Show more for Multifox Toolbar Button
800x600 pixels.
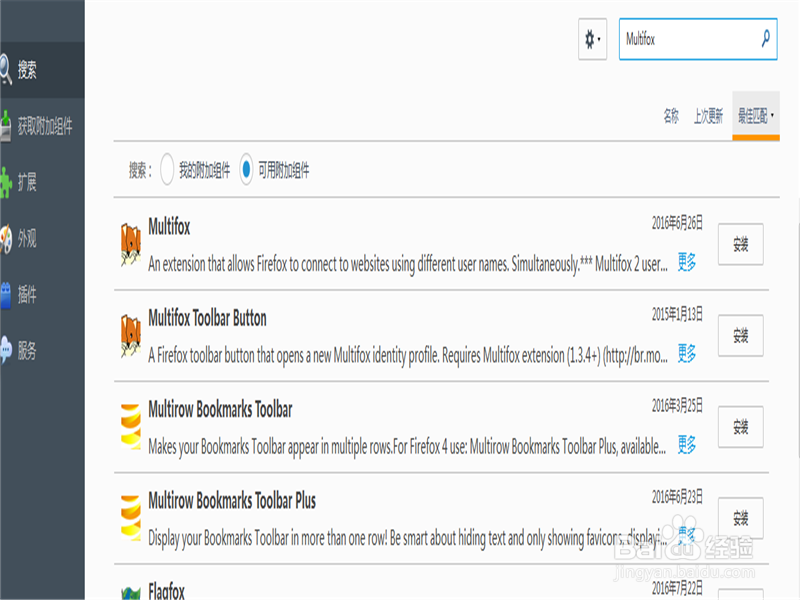[x=687, y=353]
